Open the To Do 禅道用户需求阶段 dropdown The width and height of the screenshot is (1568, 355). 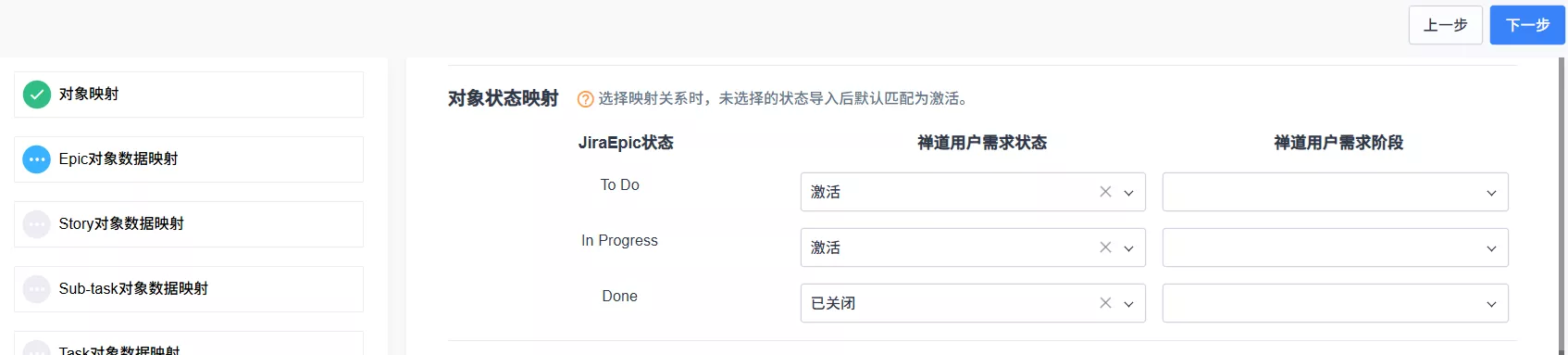pos(1335,192)
